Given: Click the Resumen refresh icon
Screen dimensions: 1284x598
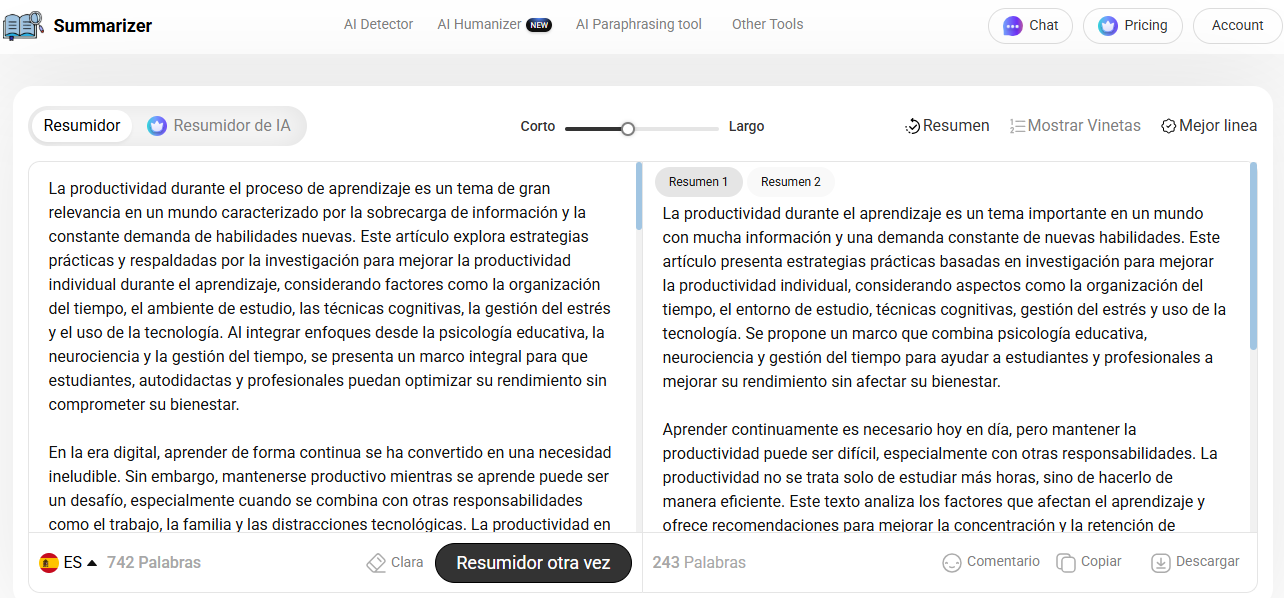Looking at the screenshot, I should [x=912, y=126].
